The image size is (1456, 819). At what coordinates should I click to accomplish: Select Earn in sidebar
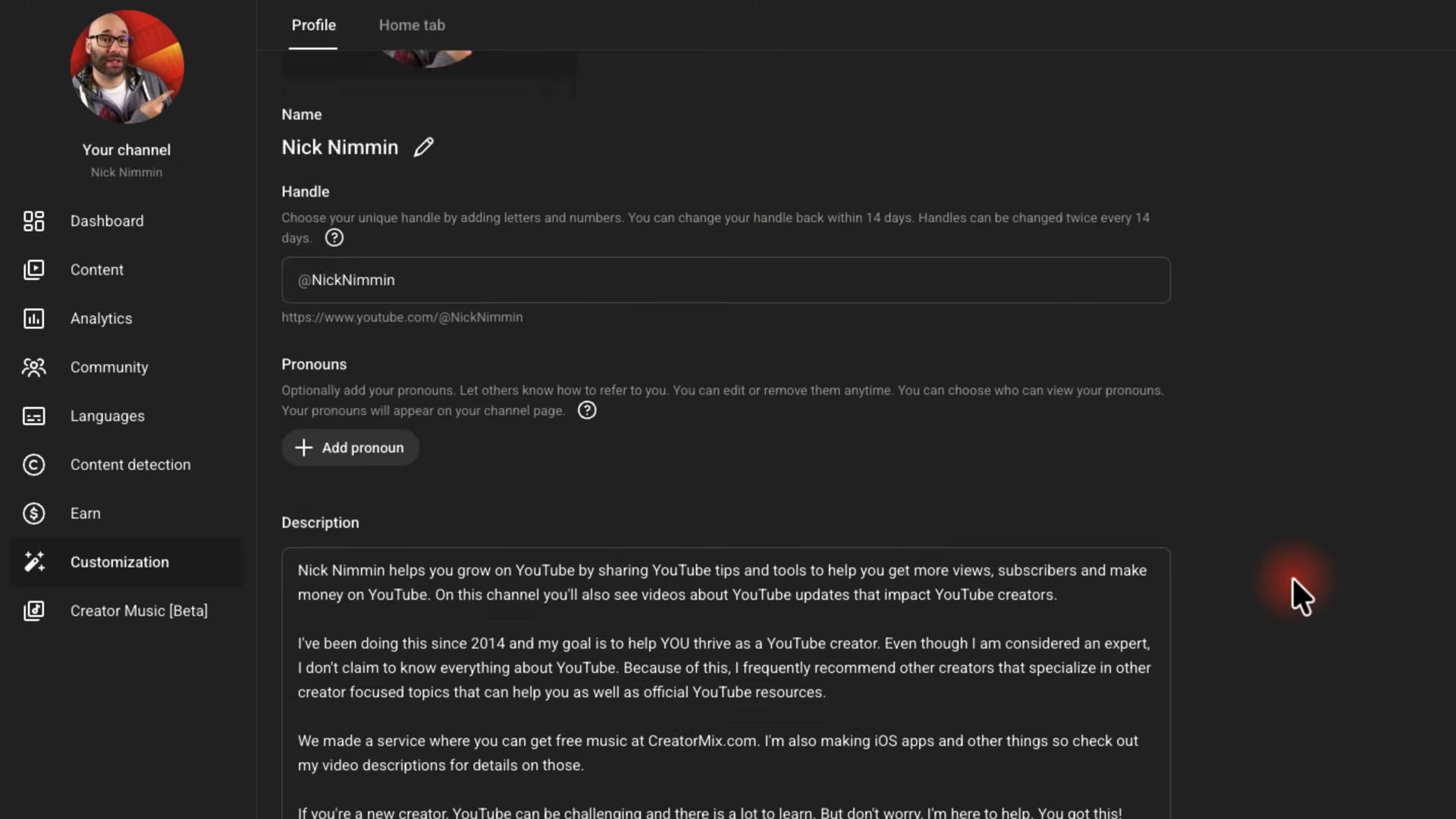coord(85,513)
